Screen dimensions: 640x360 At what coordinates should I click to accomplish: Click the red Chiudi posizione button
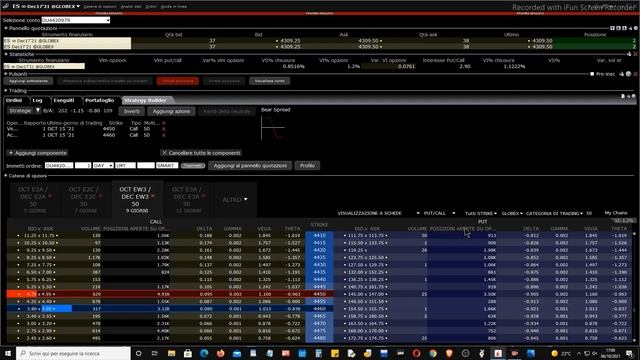tap(178, 81)
